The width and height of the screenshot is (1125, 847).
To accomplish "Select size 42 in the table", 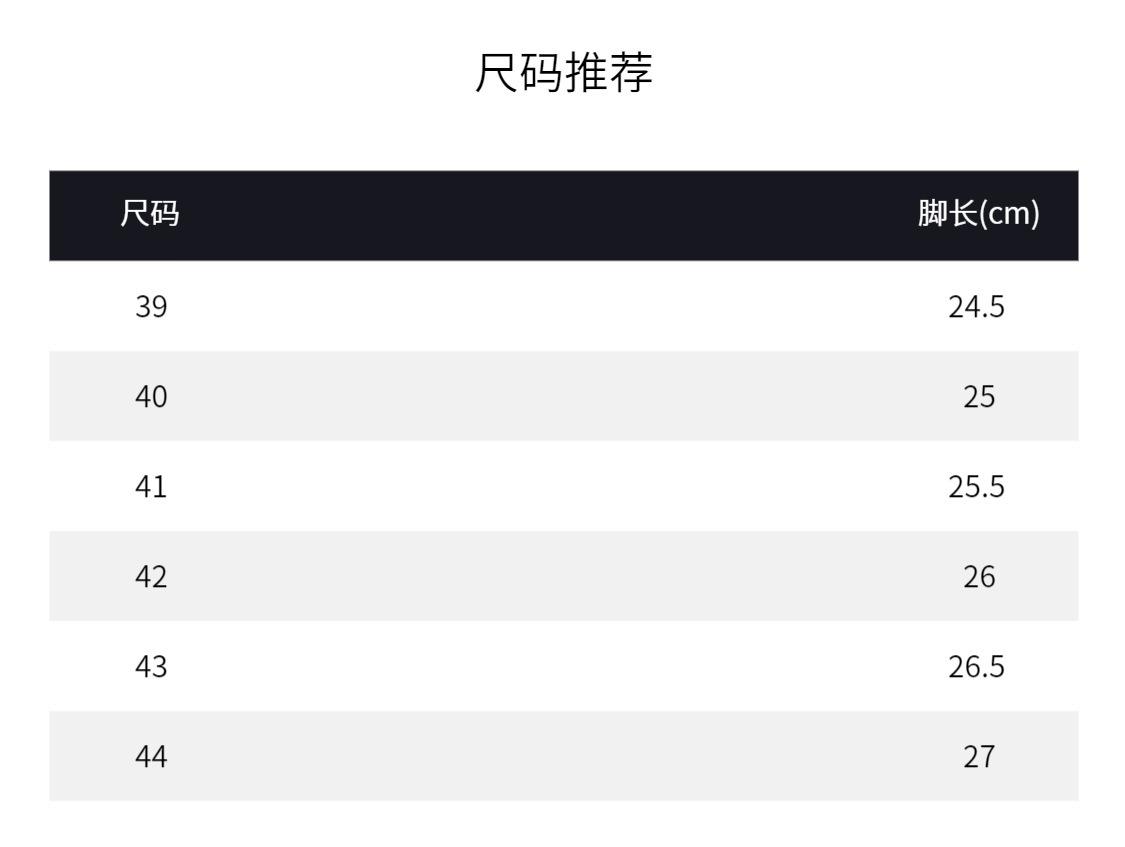I will tap(151, 577).
